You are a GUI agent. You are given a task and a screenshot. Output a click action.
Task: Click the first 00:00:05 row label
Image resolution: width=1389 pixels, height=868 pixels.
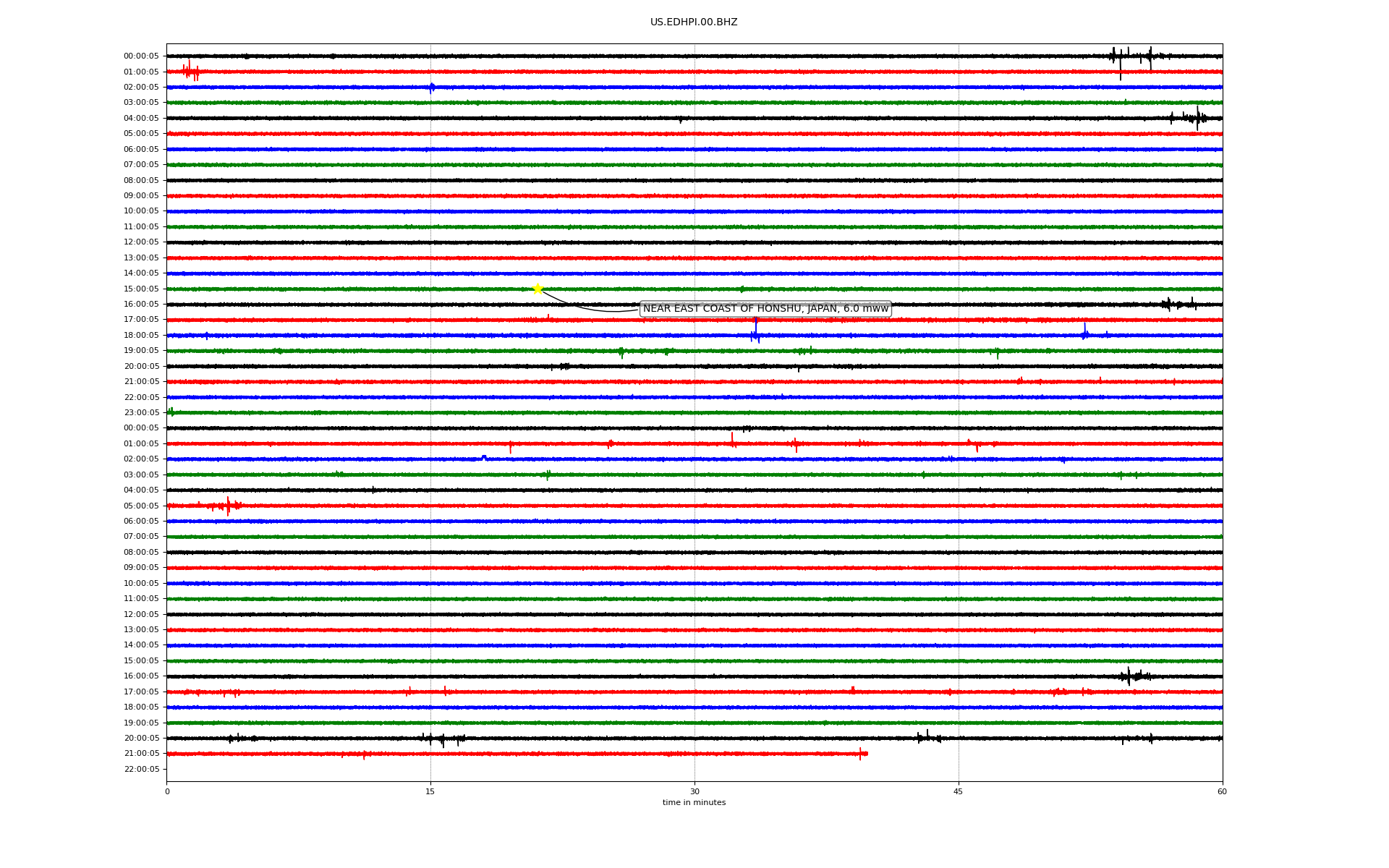click(x=141, y=56)
